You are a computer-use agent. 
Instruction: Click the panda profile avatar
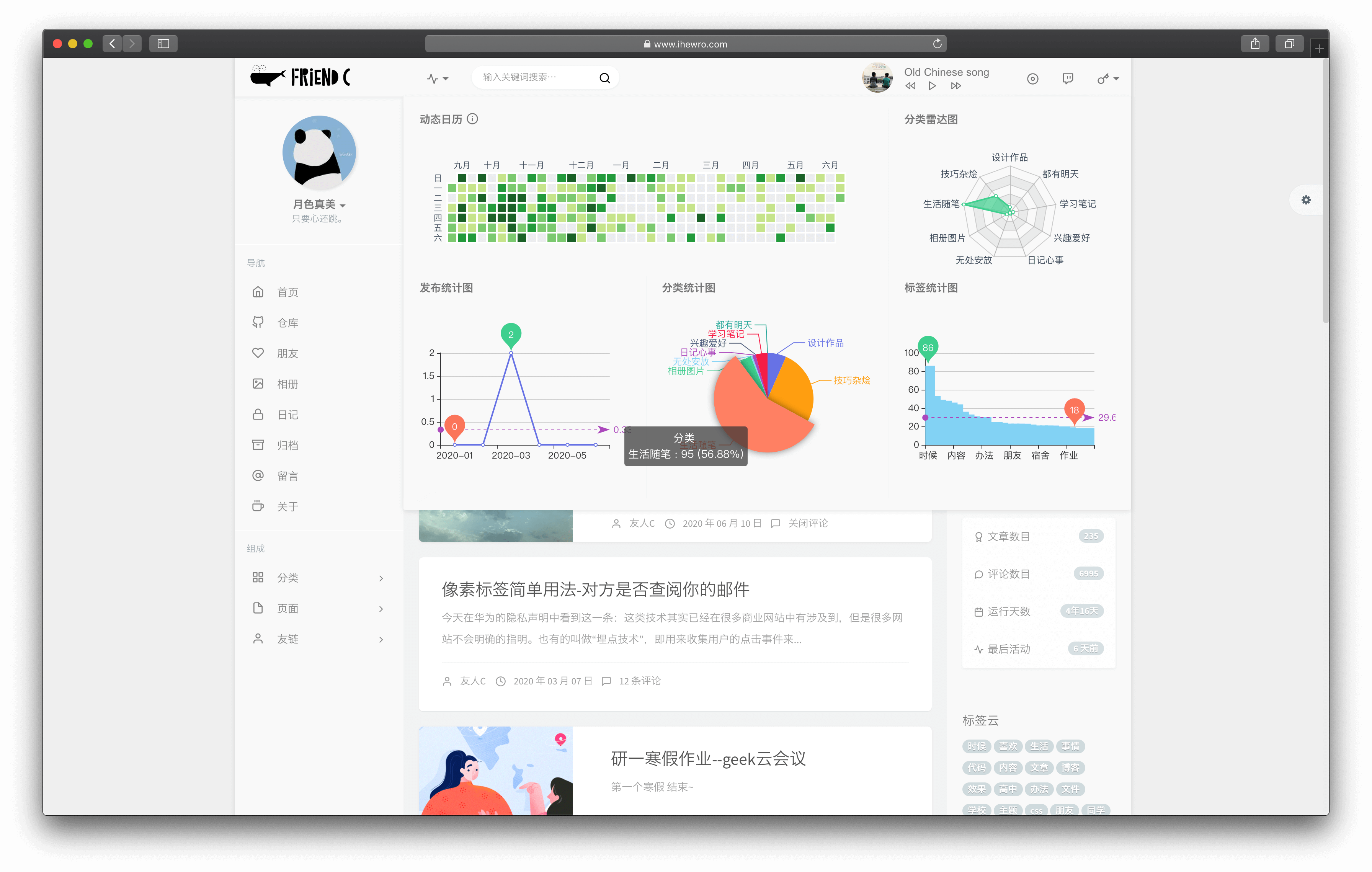[x=319, y=152]
